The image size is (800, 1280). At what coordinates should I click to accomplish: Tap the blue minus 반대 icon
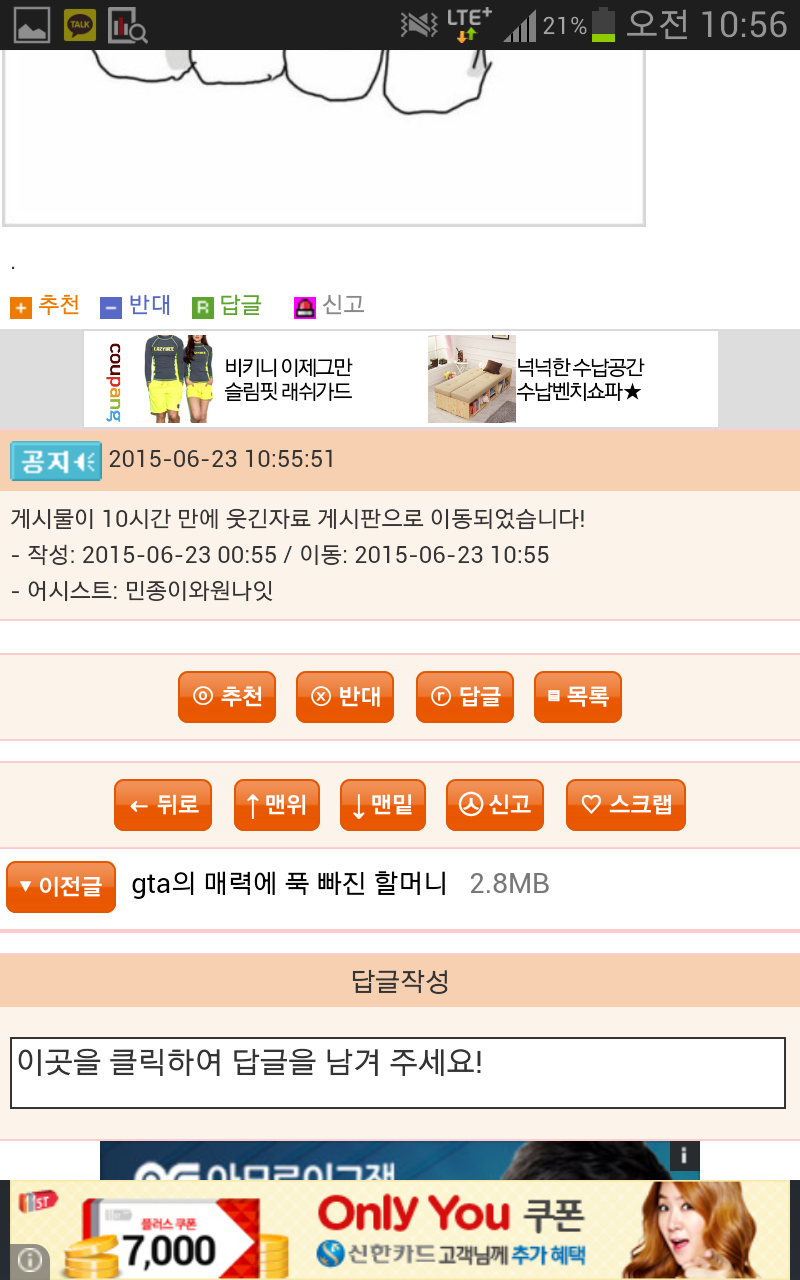point(111,308)
